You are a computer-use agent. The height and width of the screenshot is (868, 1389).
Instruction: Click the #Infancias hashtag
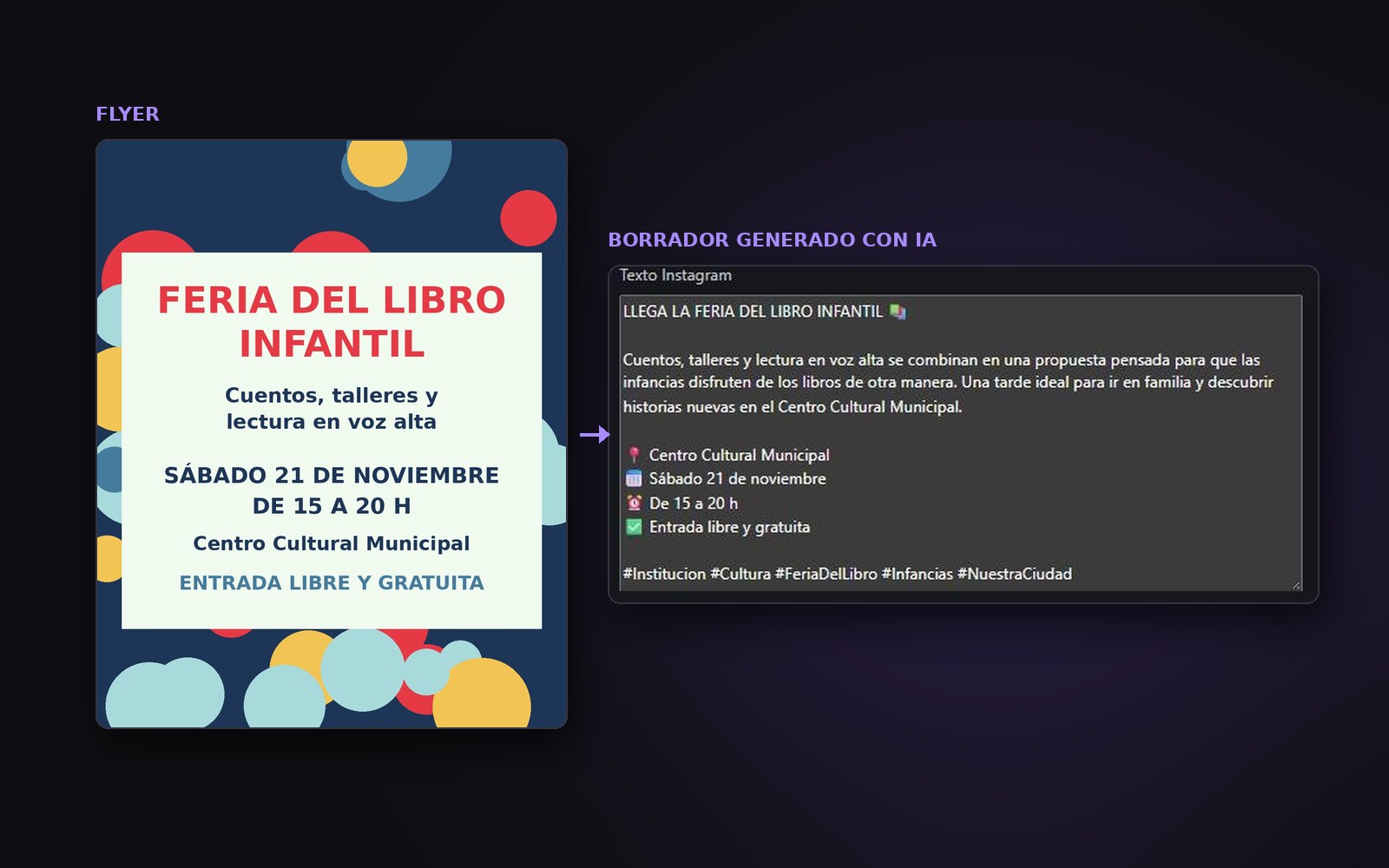pos(917,574)
